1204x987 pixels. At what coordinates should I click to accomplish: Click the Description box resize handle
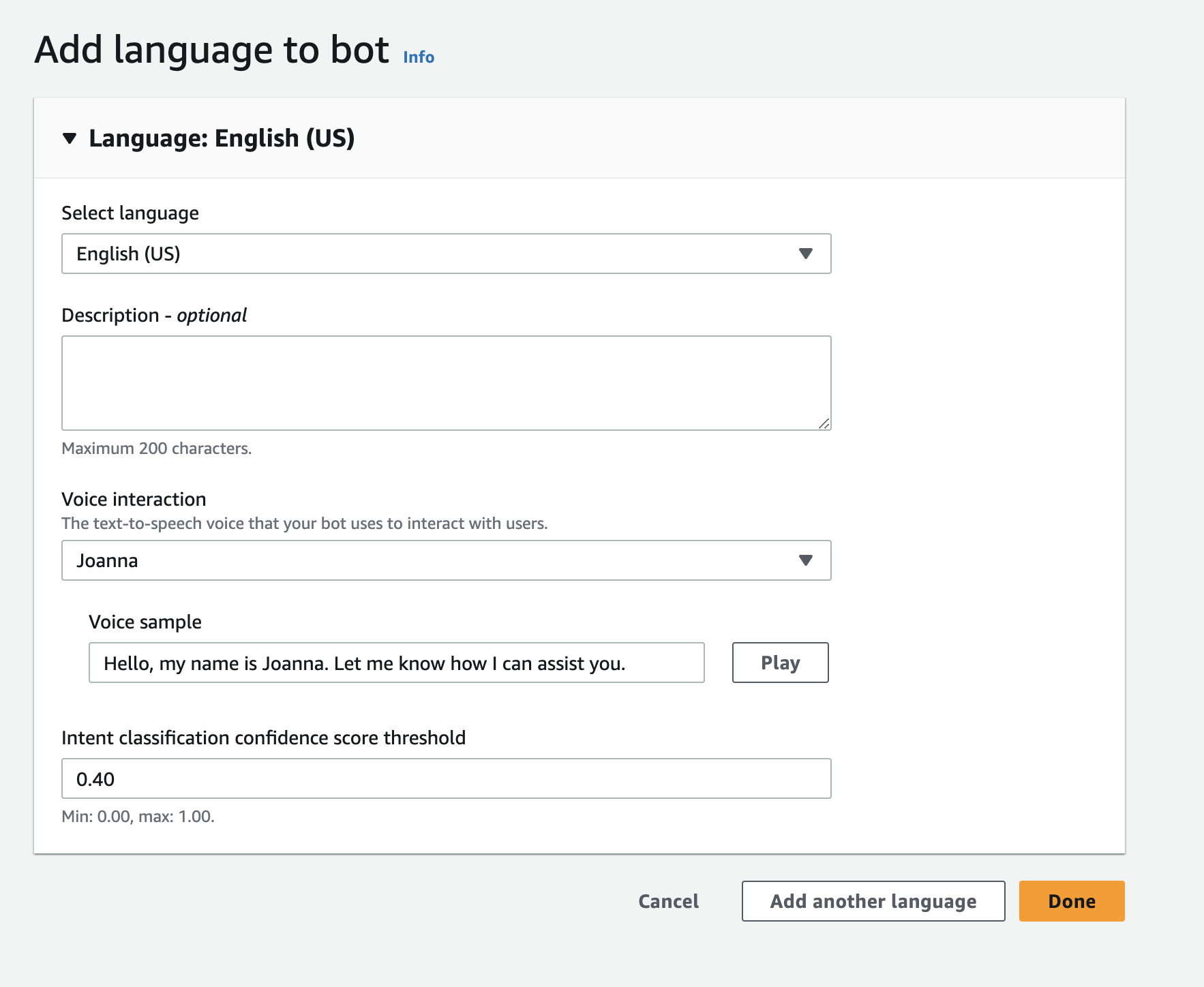[824, 424]
